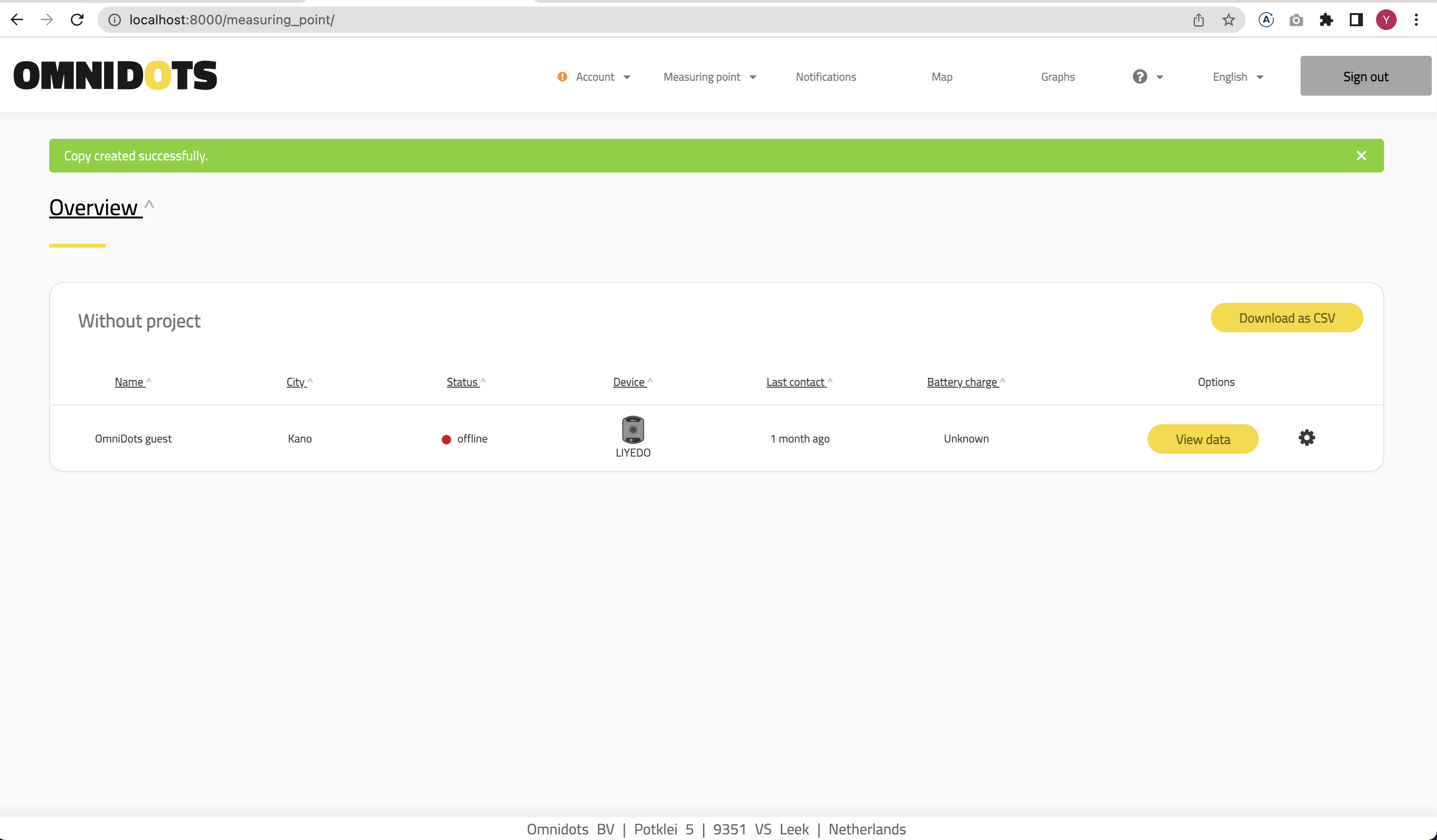The width and height of the screenshot is (1437, 840).
Task: Expand the Account dropdown menu
Action: (x=603, y=76)
